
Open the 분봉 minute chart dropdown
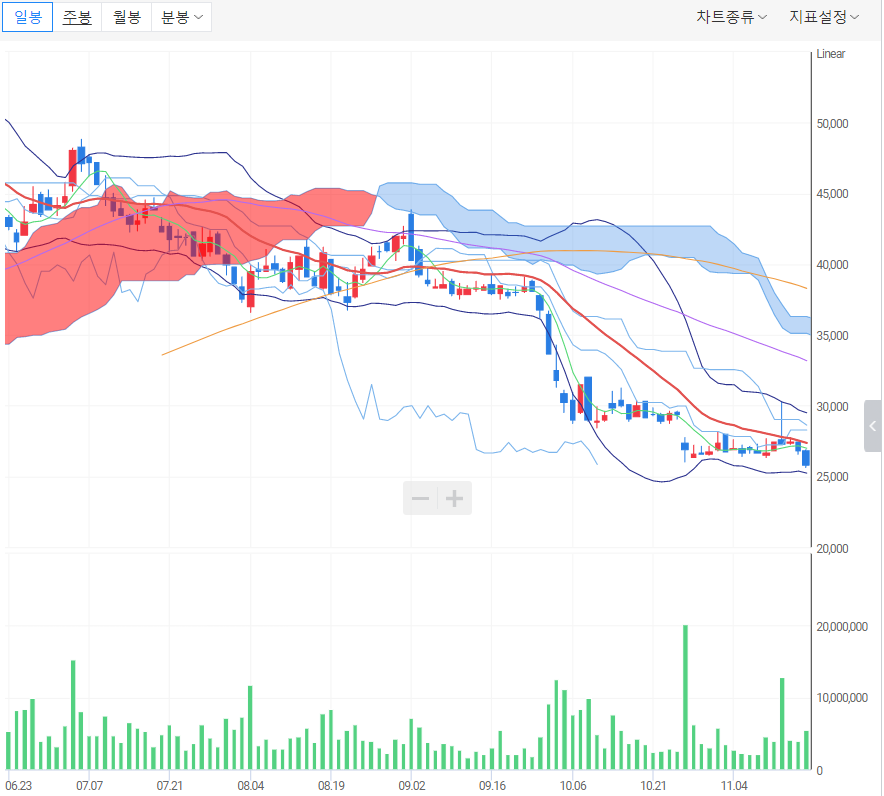[182, 17]
